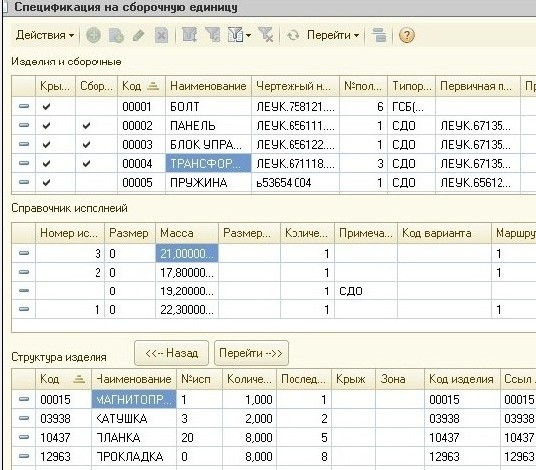Click row marker icon of БОЛТ row

24,106
